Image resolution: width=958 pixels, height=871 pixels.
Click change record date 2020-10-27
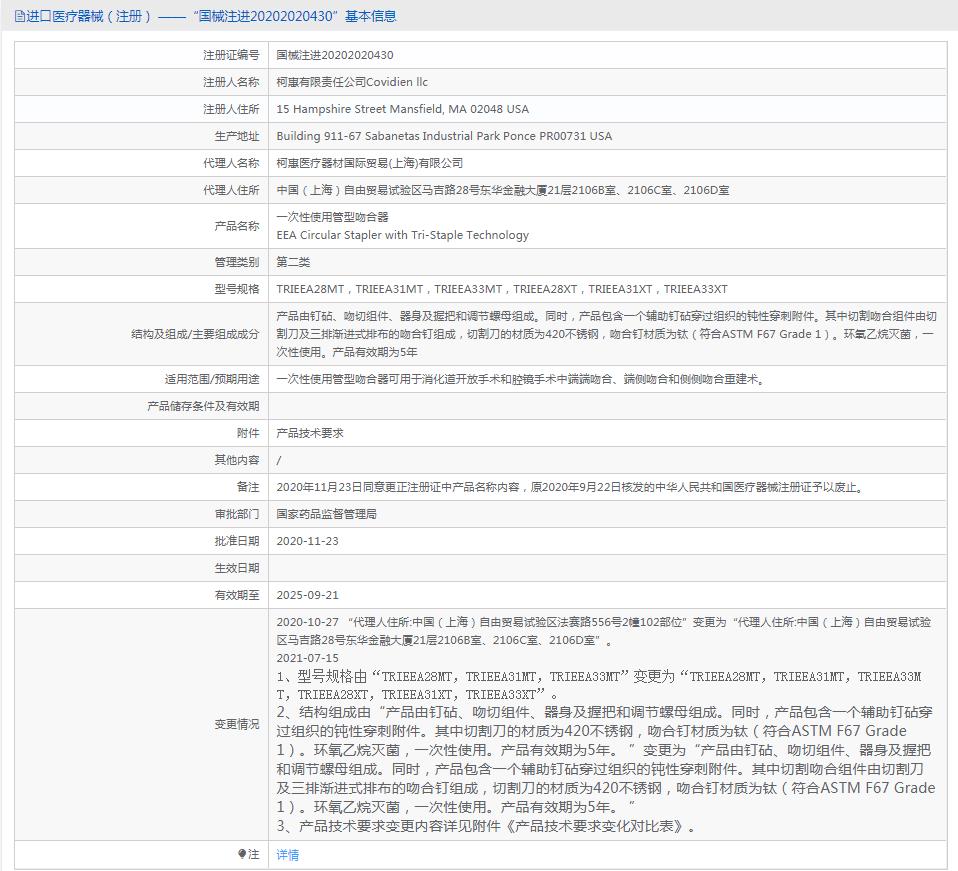[307, 622]
